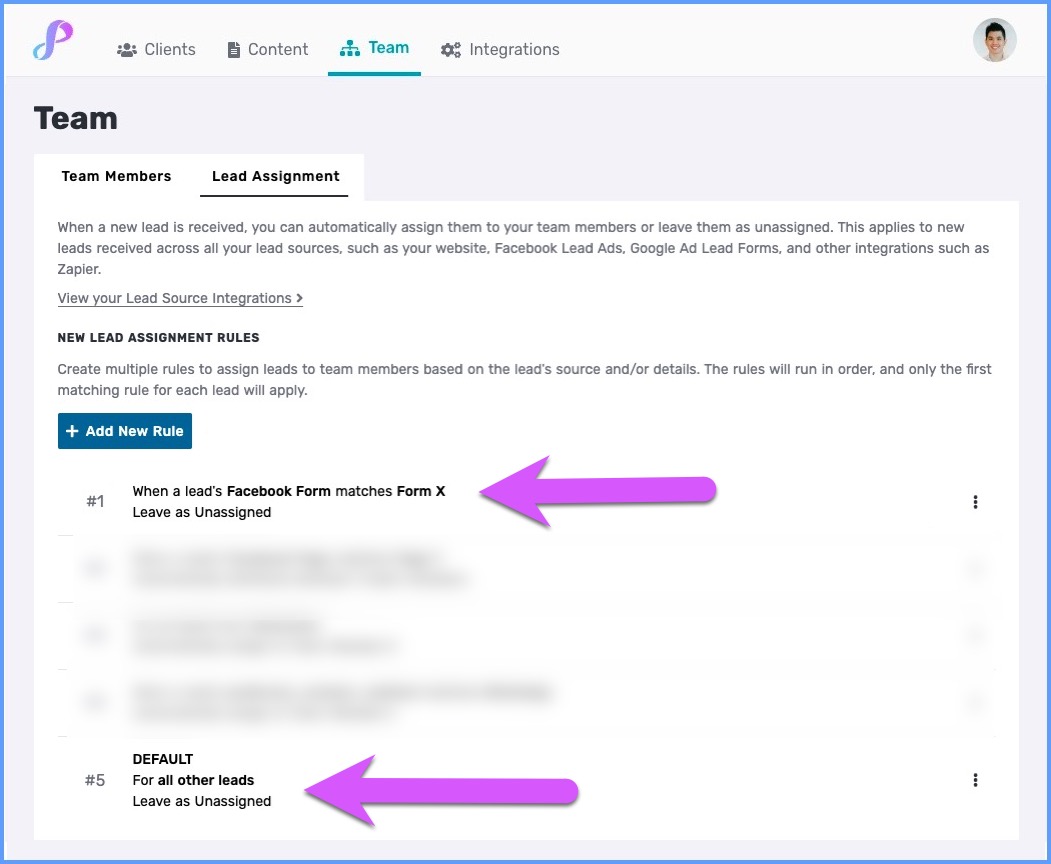
Task: Open the Practice logo on the left
Action: (x=53, y=40)
